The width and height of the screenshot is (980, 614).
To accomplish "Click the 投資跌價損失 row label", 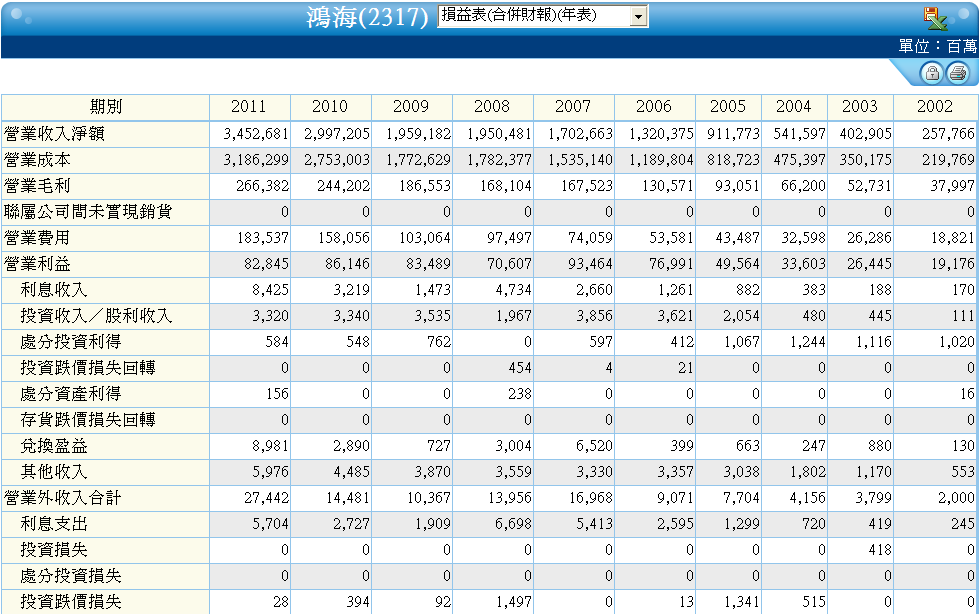I will click(71, 602).
